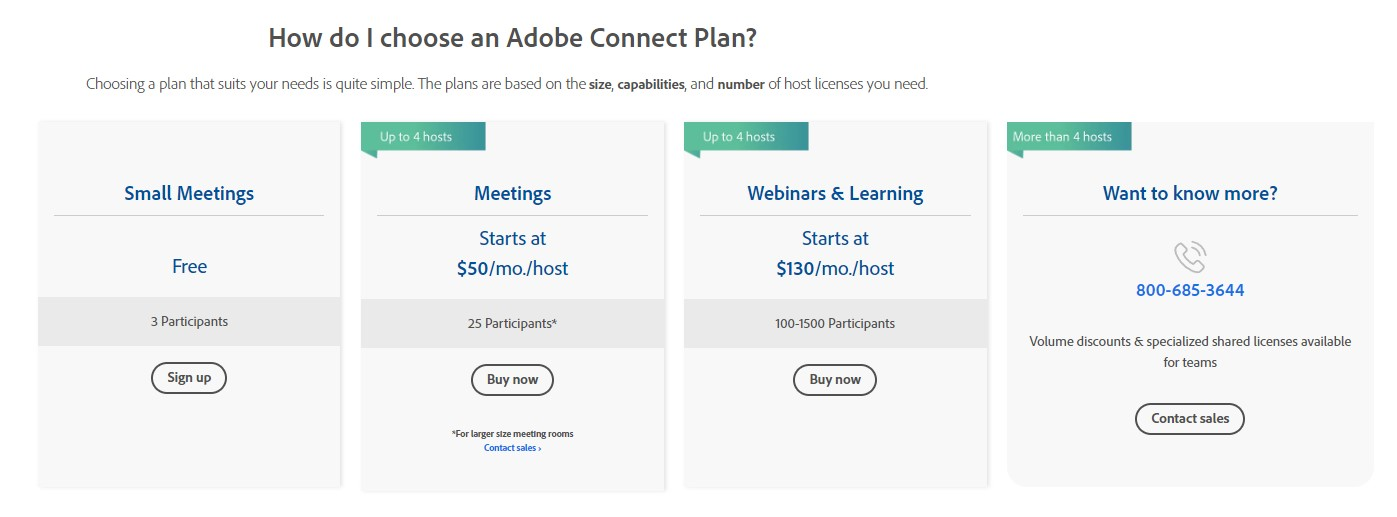Click Buy now under the Meetings plan
Image resolution: width=1397 pixels, height=517 pixels.
[512, 380]
